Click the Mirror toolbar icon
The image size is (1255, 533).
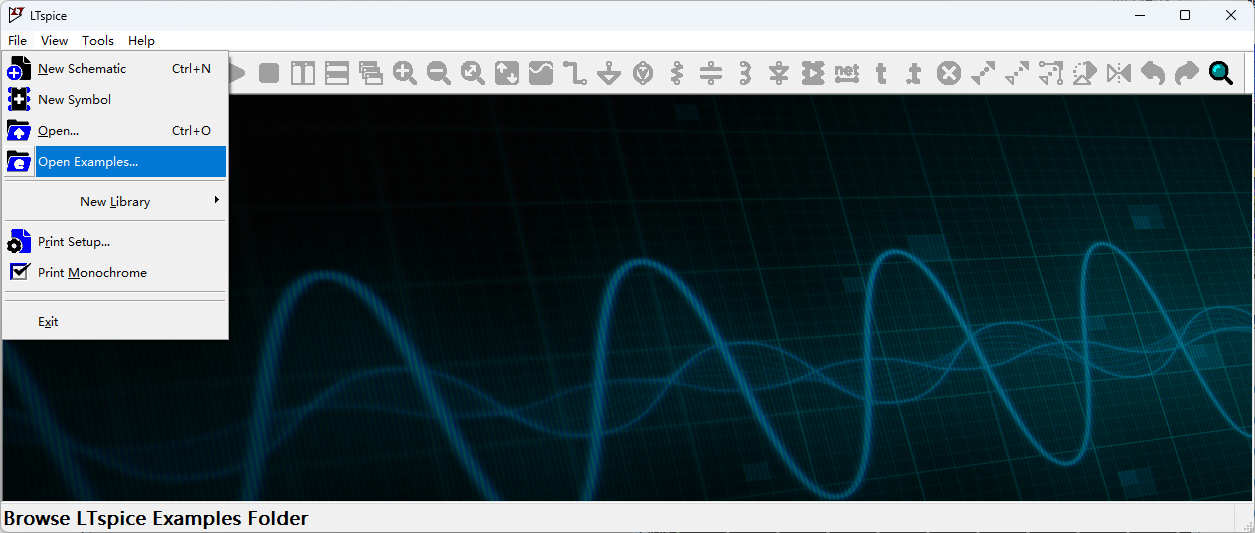(x=1119, y=73)
